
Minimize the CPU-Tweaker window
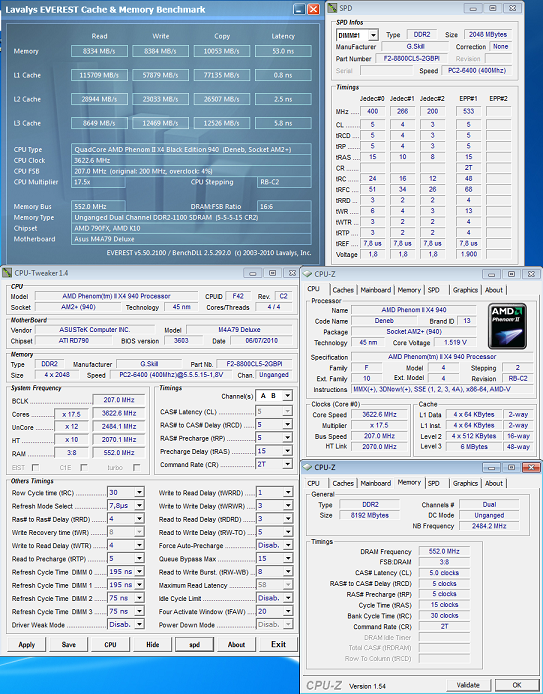[252, 273]
